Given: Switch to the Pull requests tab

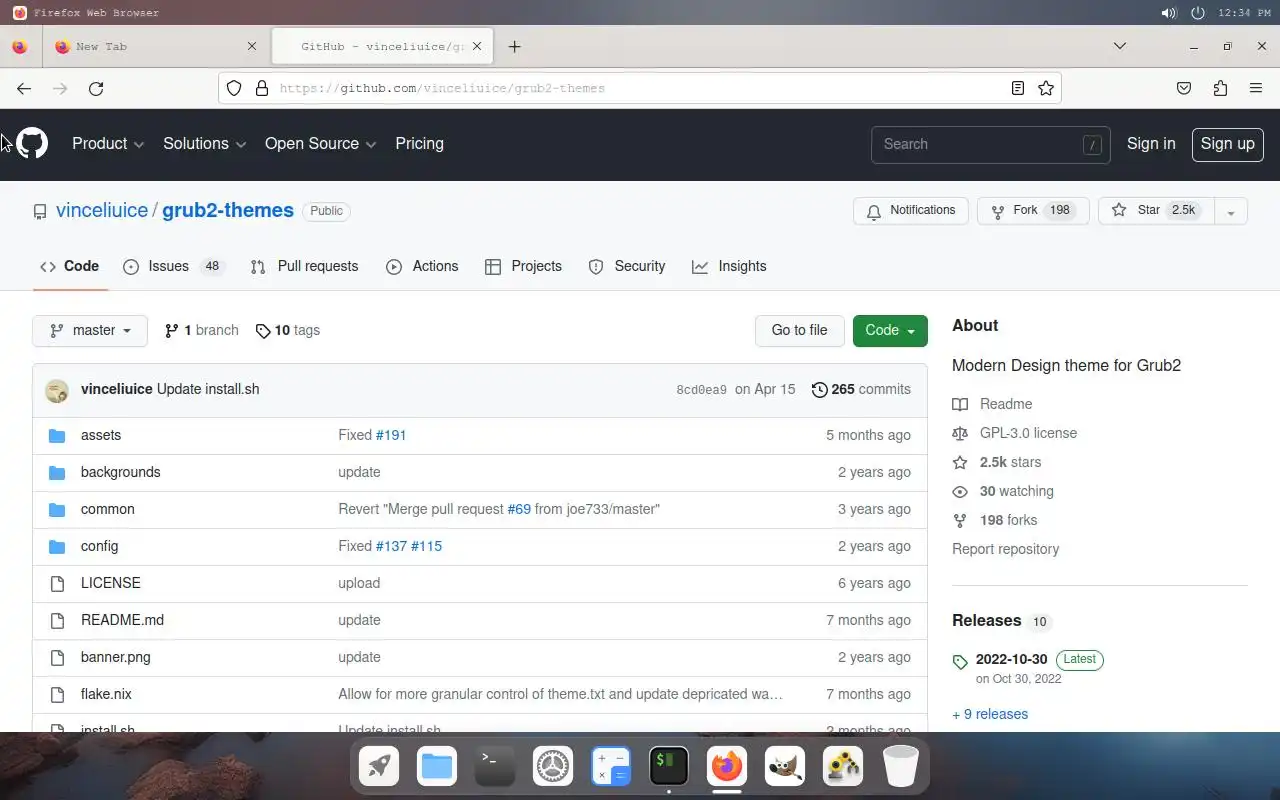Looking at the screenshot, I should [x=304, y=266].
